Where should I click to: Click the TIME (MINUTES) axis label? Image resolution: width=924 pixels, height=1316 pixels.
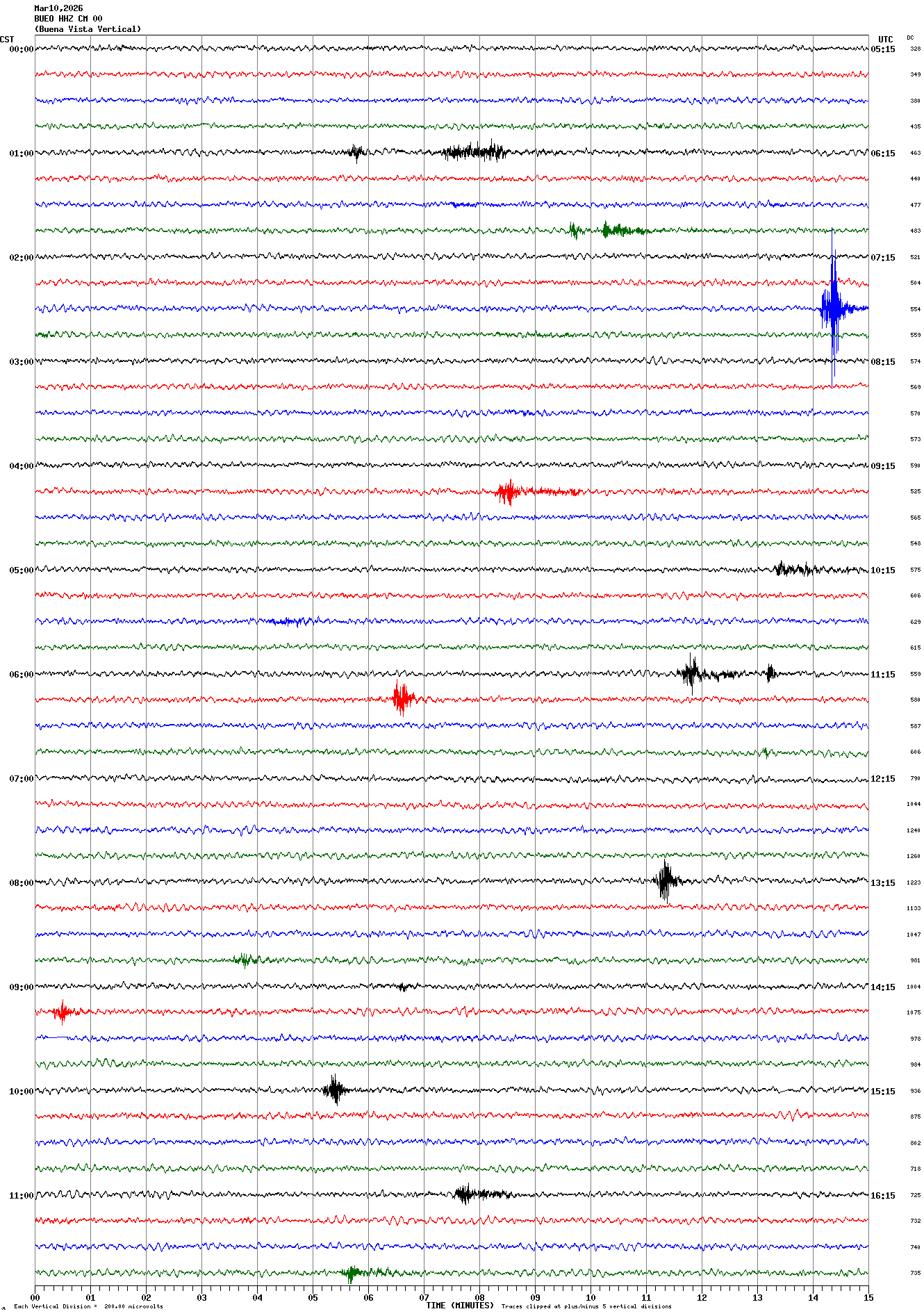[459, 1306]
